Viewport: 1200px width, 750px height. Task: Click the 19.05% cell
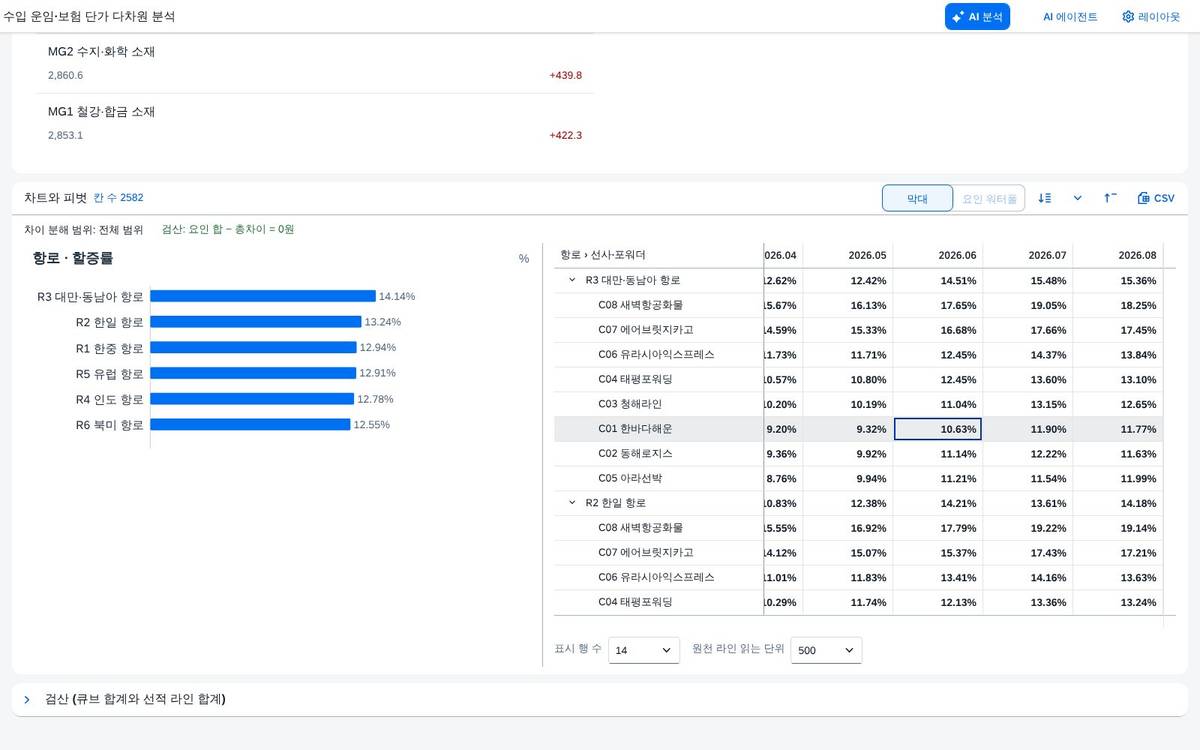click(1027, 305)
